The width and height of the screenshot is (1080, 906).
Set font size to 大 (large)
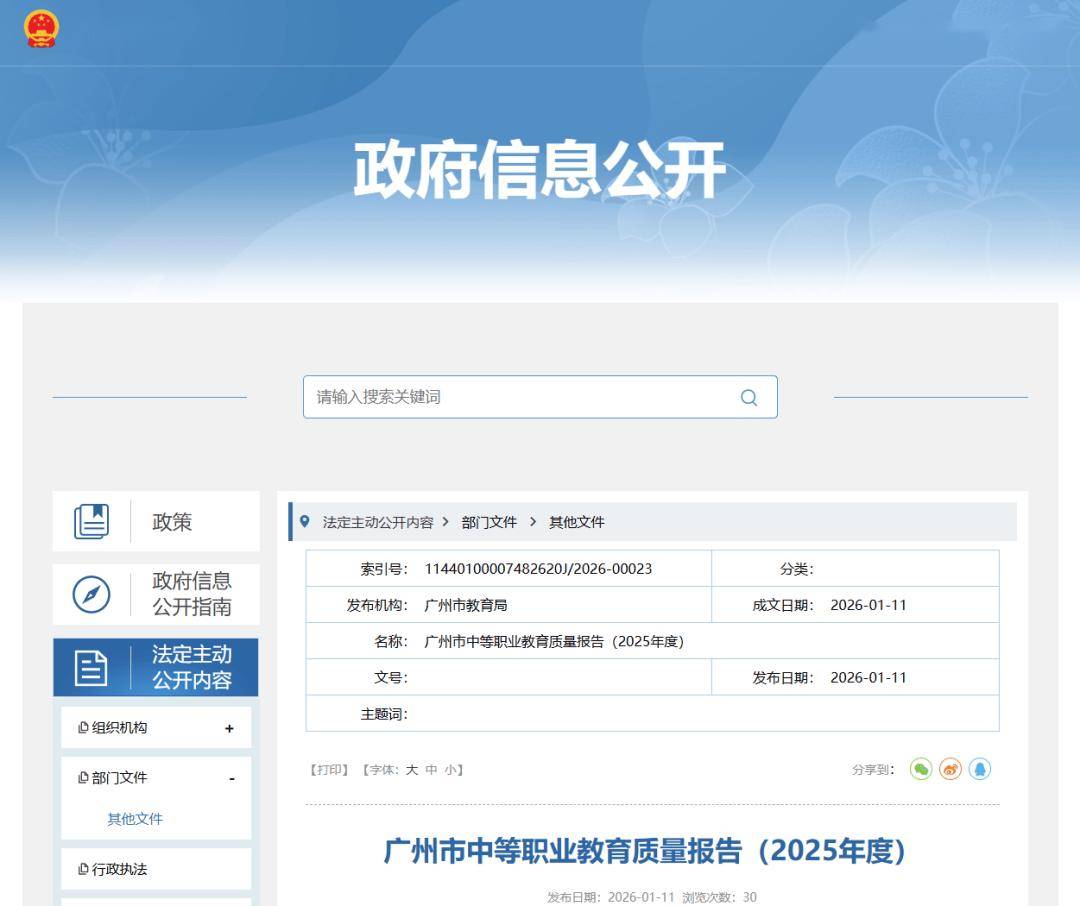tap(411, 770)
